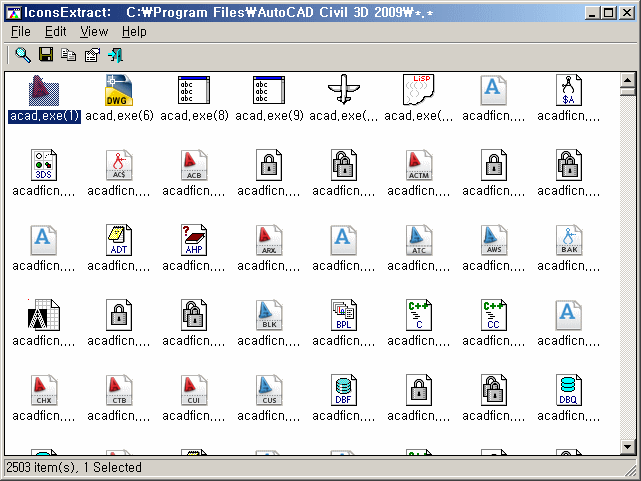641x481 pixels.
Task: Click the Search For Icons magnifier toolbar button
Action: point(22,55)
